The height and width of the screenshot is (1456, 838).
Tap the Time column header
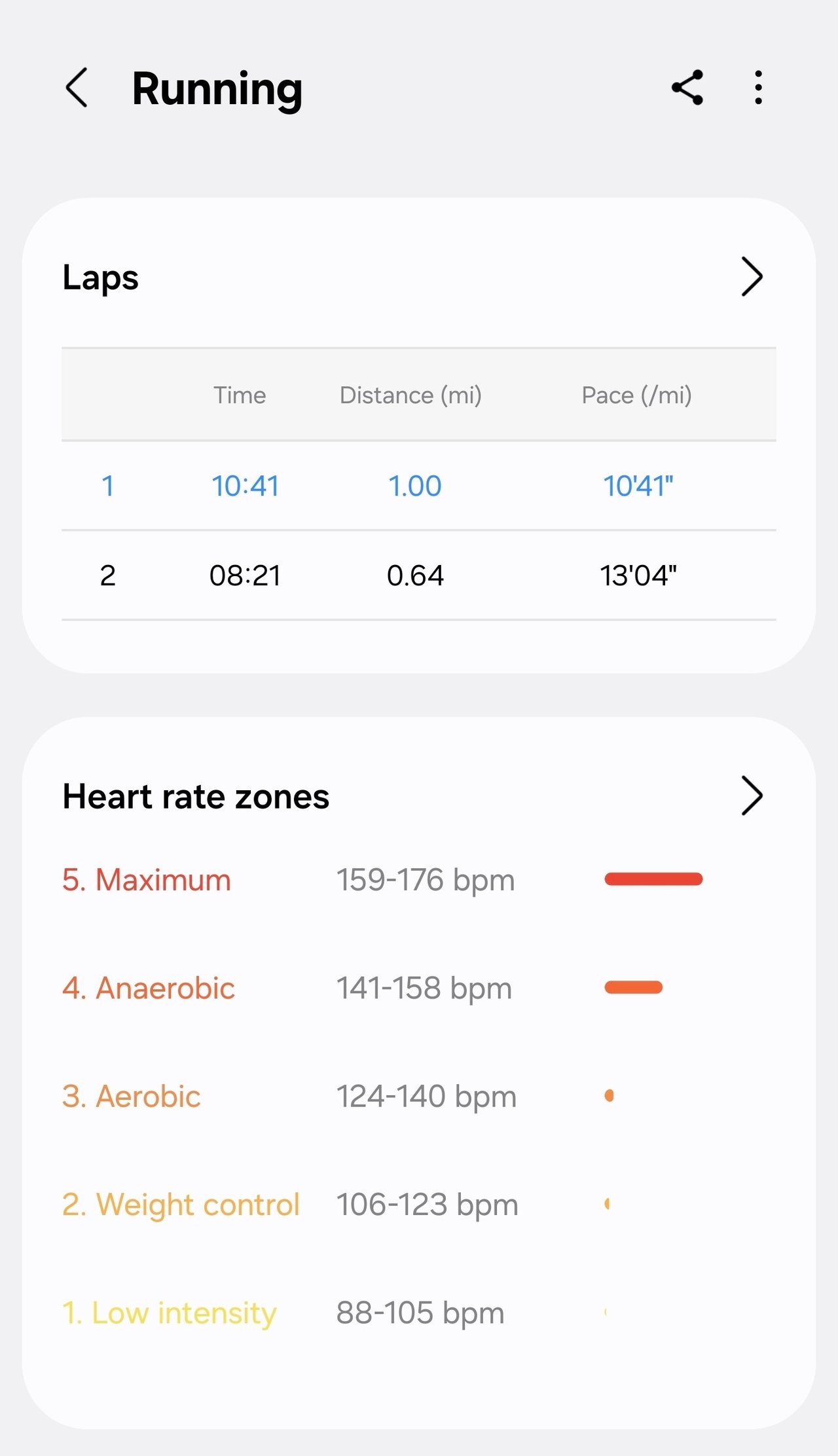(240, 395)
